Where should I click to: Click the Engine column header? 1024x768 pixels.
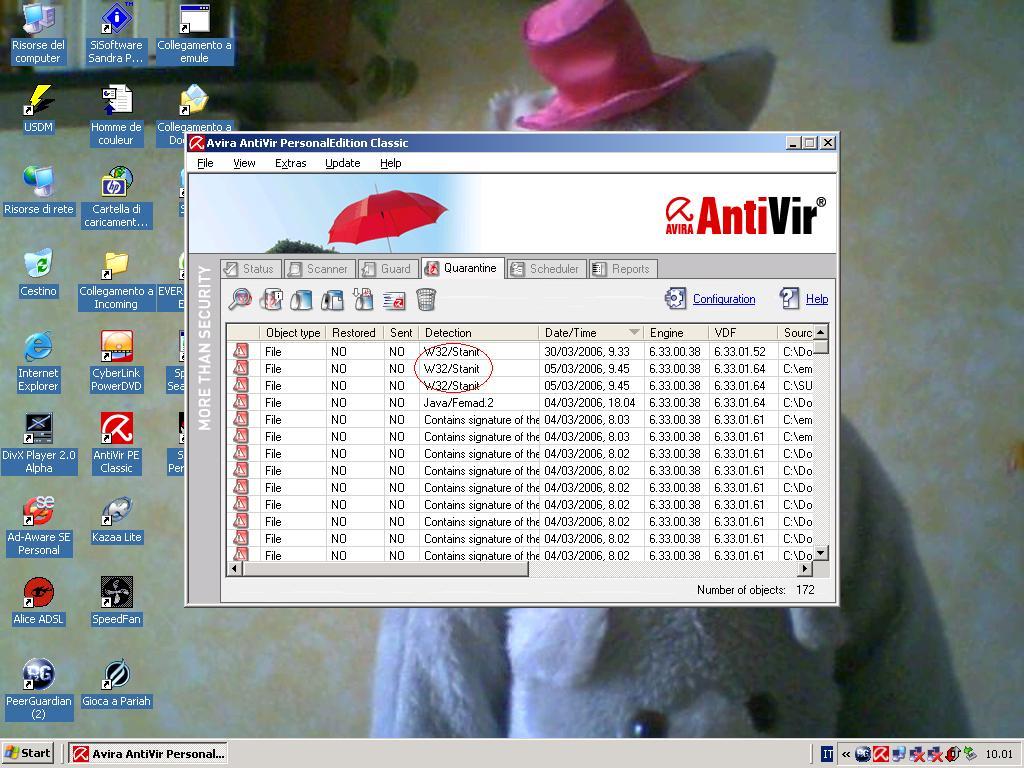676,333
